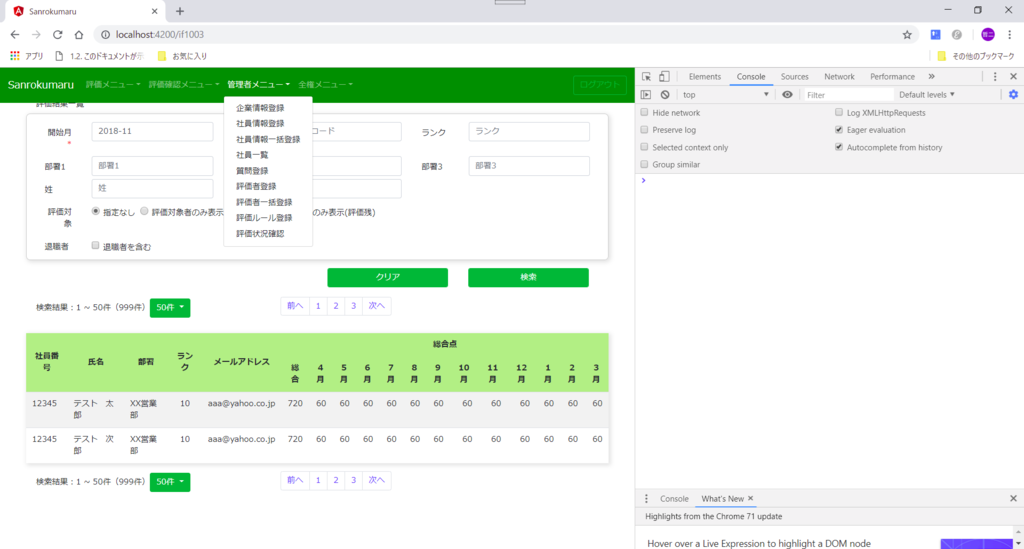Viewport: 1024px width, 549px height.
Task: Open the アプリ apps shortcut
Action: pyautogui.click(x=27, y=56)
